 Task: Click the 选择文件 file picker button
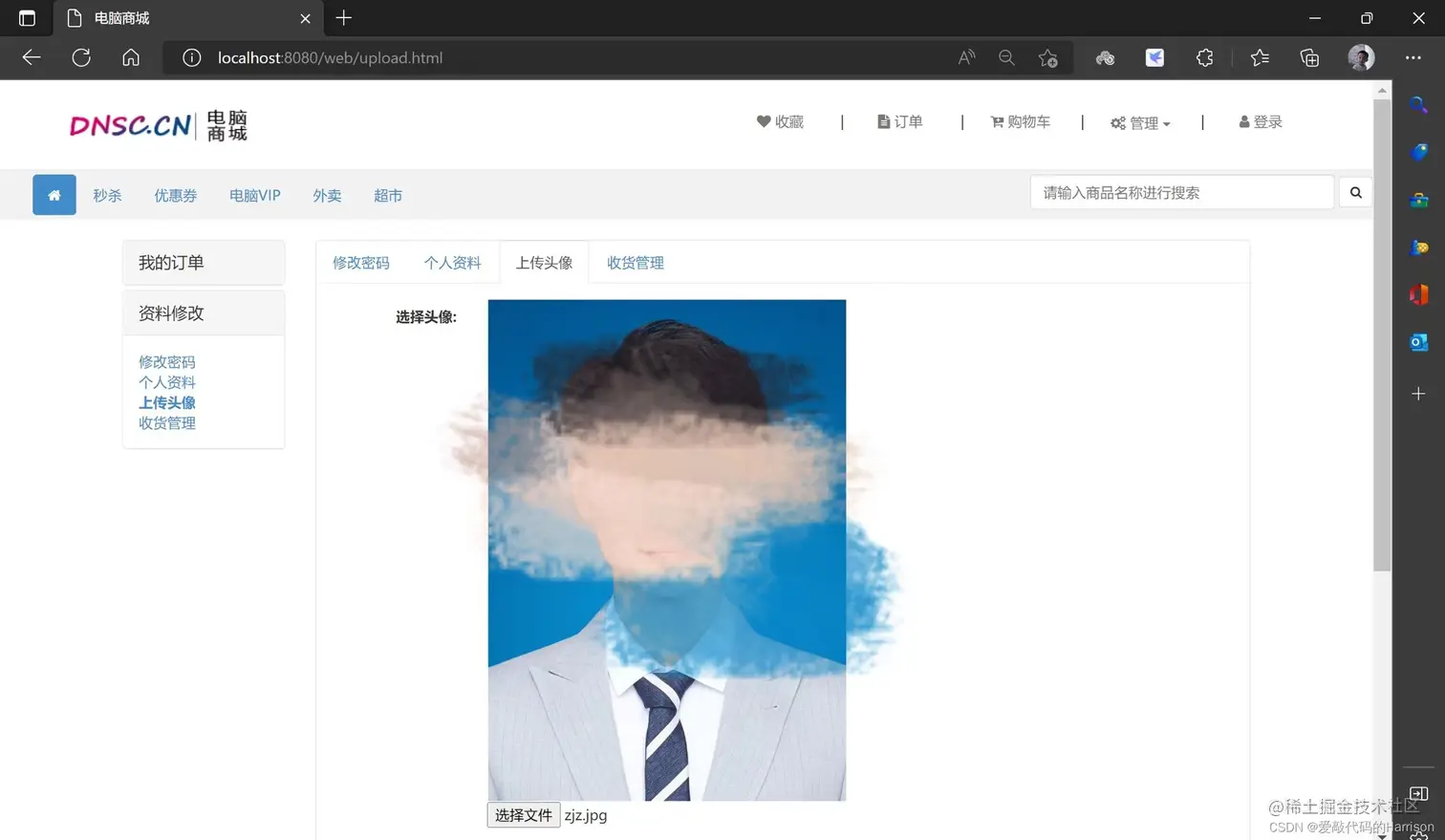point(522,815)
